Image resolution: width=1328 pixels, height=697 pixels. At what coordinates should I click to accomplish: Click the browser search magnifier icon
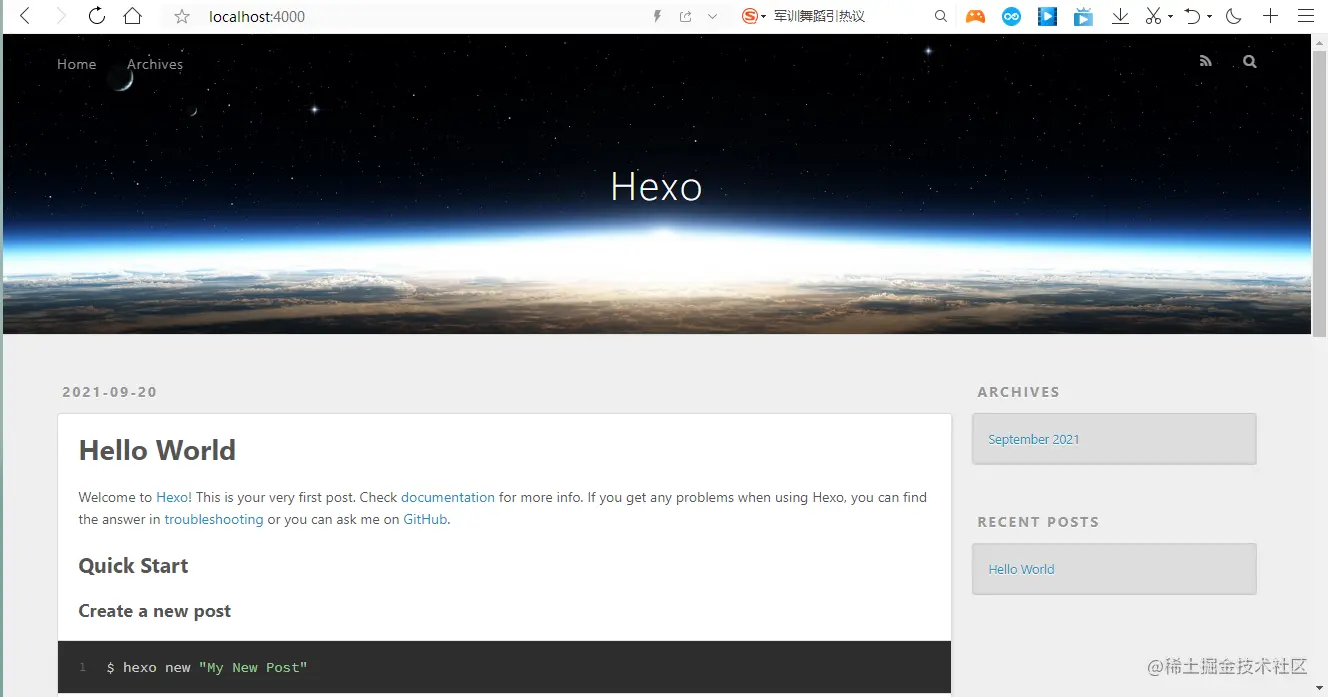coord(941,16)
